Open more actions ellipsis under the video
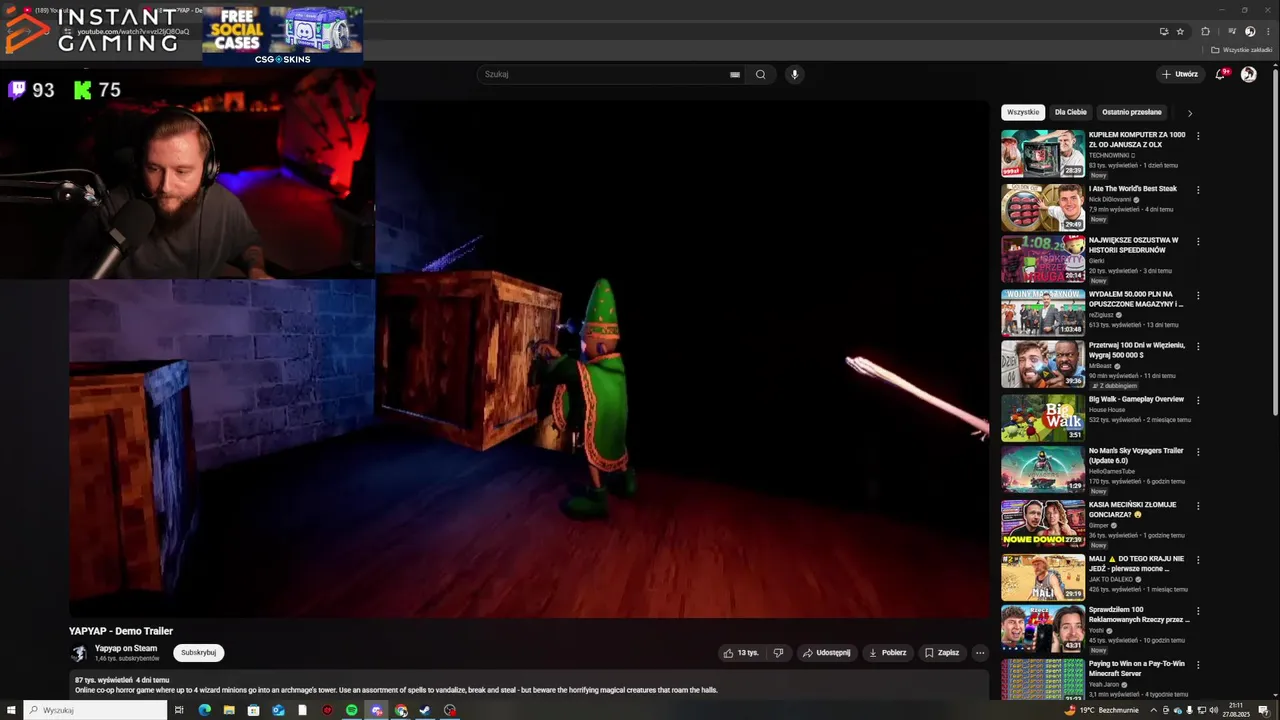Viewport: 1280px width, 720px height. click(980, 653)
